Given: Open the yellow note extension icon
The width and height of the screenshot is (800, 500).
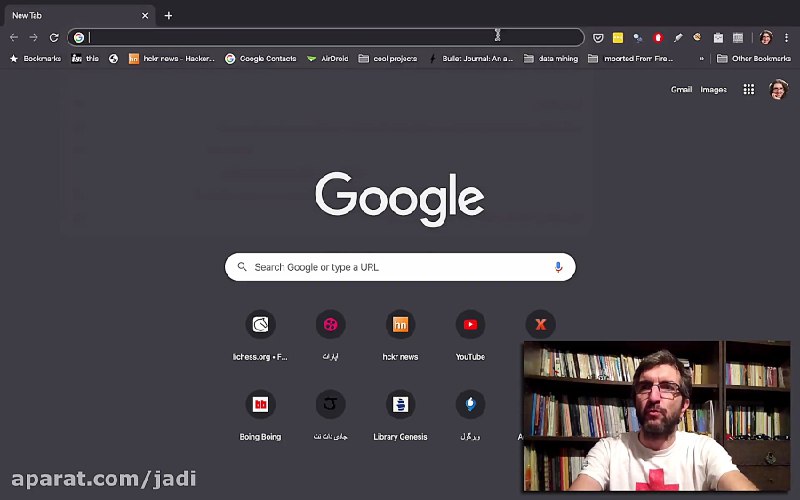Looking at the screenshot, I should click(618, 37).
